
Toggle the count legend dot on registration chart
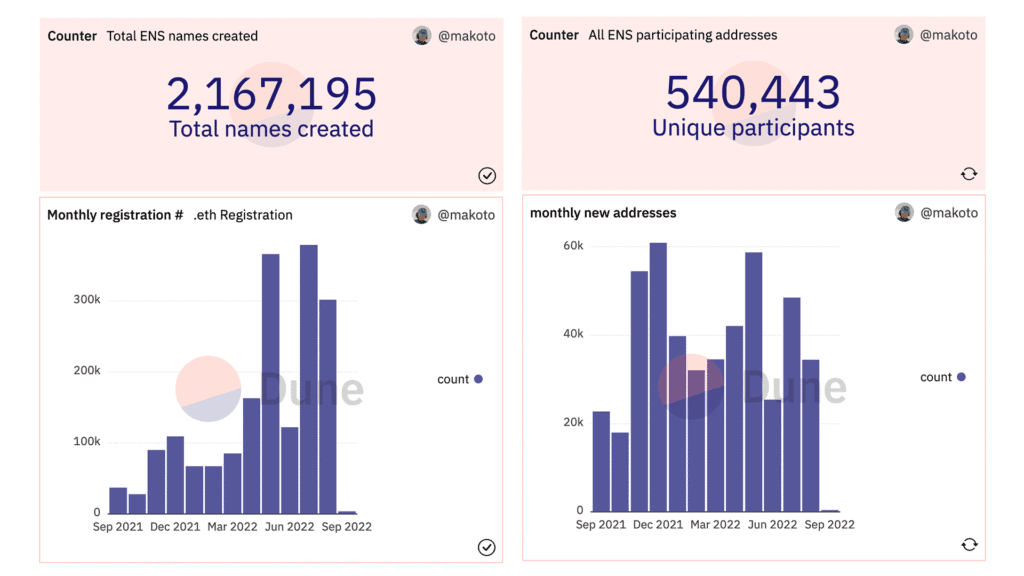pyautogui.click(x=478, y=379)
